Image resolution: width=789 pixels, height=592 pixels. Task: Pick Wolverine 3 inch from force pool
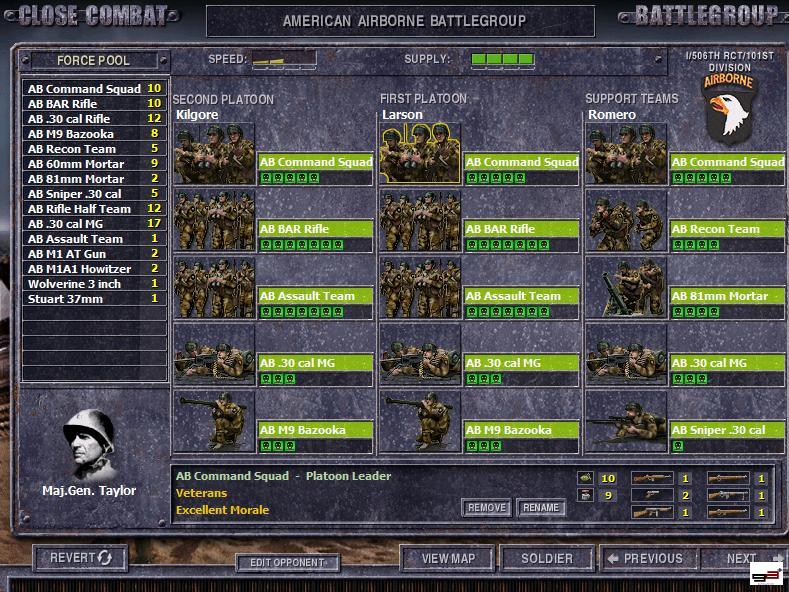point(95,283)
